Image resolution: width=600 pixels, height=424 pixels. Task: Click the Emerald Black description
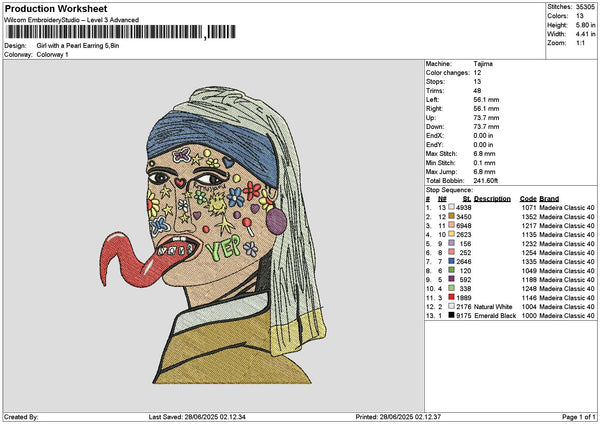tap(495, 316)
